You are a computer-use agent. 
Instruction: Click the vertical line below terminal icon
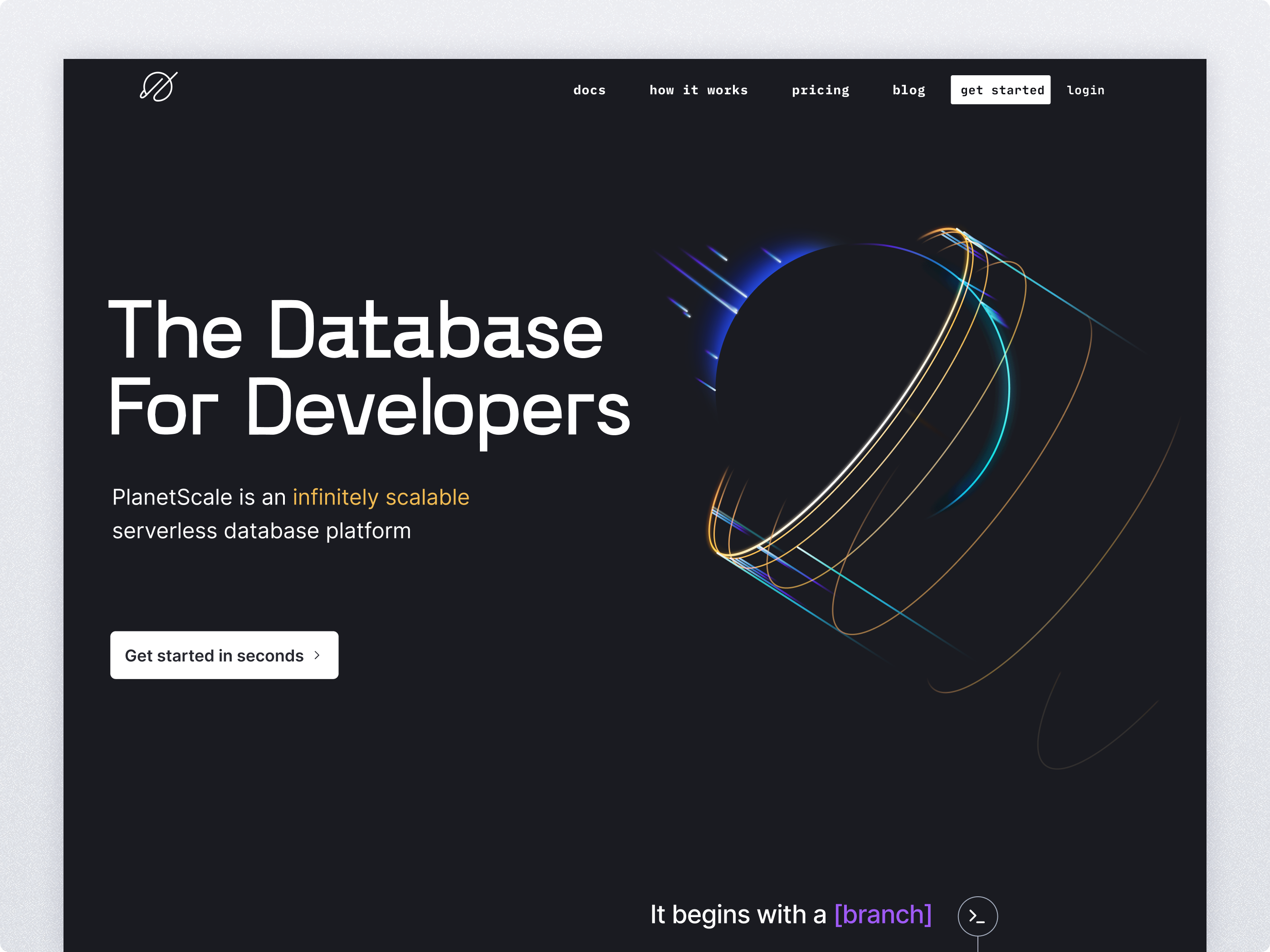[977, 944]
